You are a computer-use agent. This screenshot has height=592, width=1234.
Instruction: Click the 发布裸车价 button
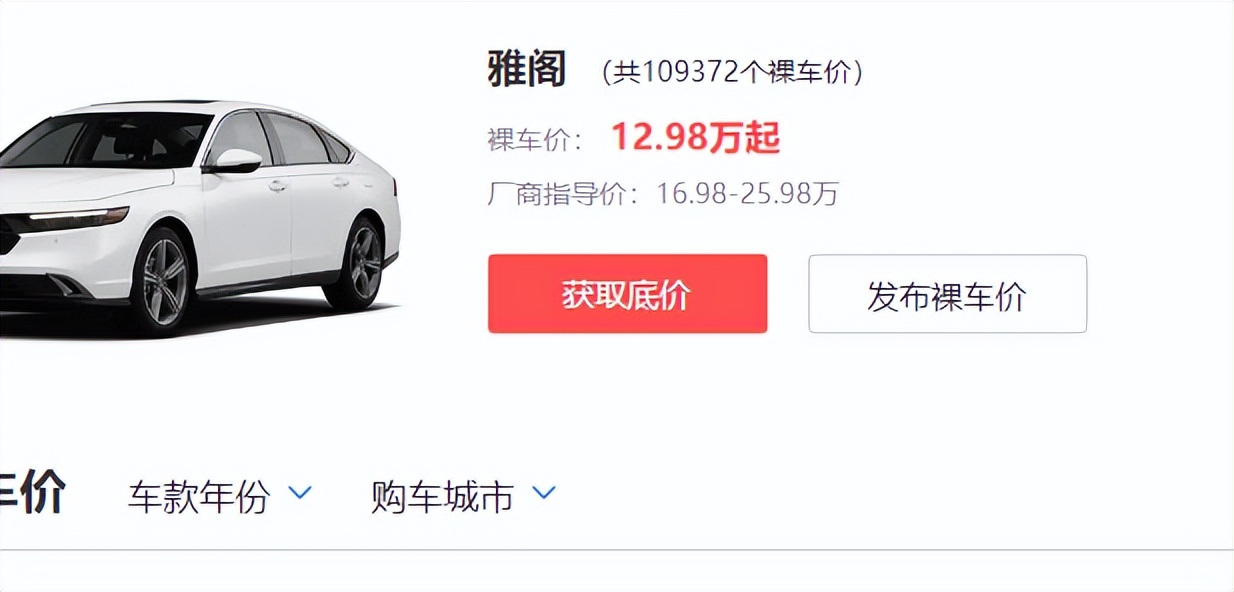(x=947, y=294)
